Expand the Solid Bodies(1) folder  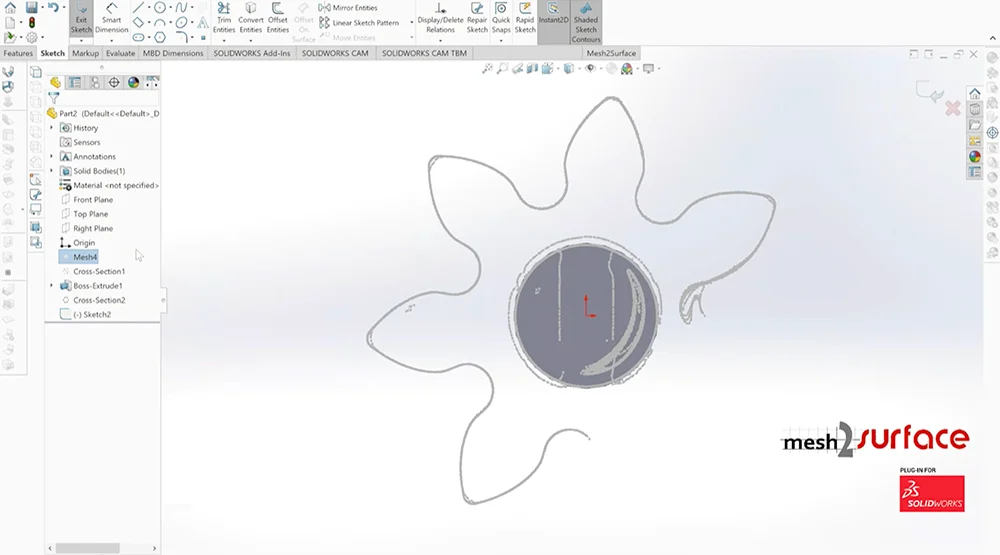[x=52, y=171]
